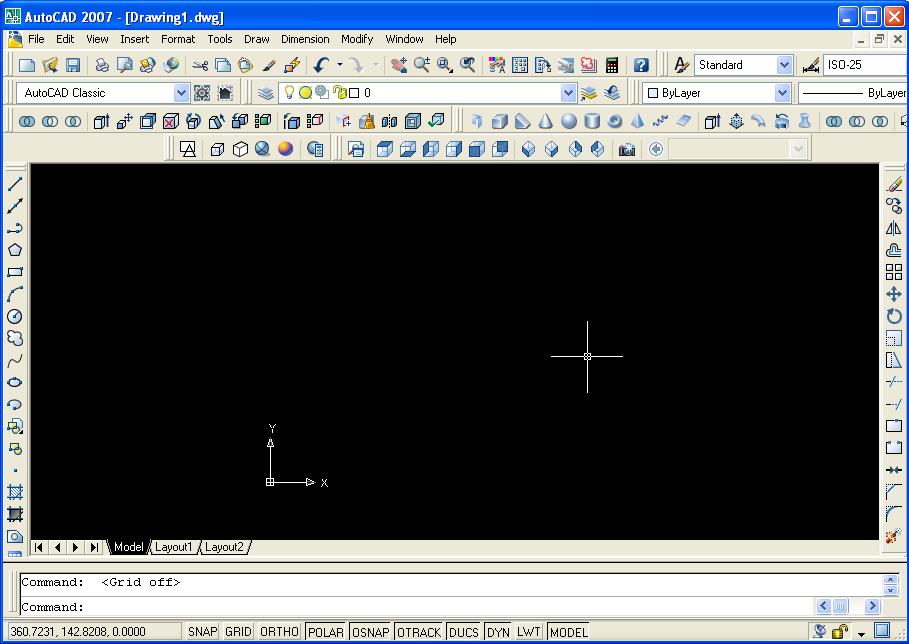Toggle GRID display in status bar
909x644 pixels.
238,632
